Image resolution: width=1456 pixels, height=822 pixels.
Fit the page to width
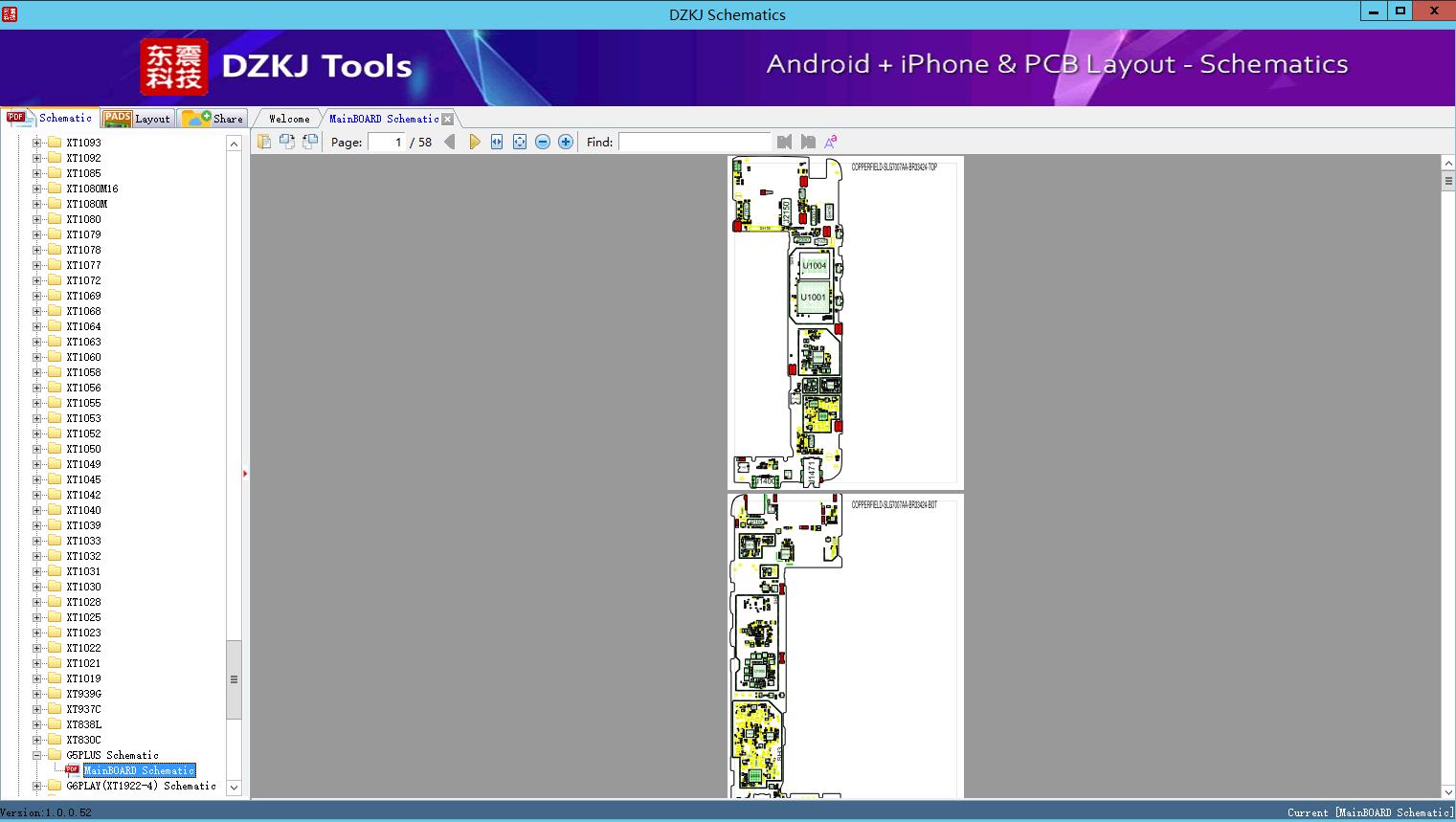click(497, 142)
